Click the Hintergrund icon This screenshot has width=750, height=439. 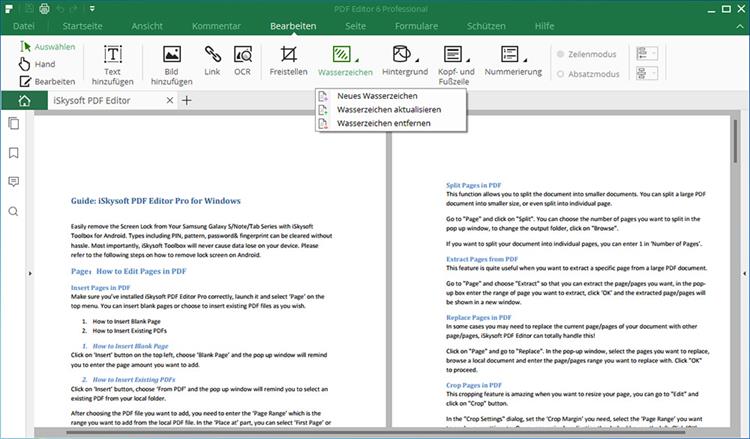401,54
